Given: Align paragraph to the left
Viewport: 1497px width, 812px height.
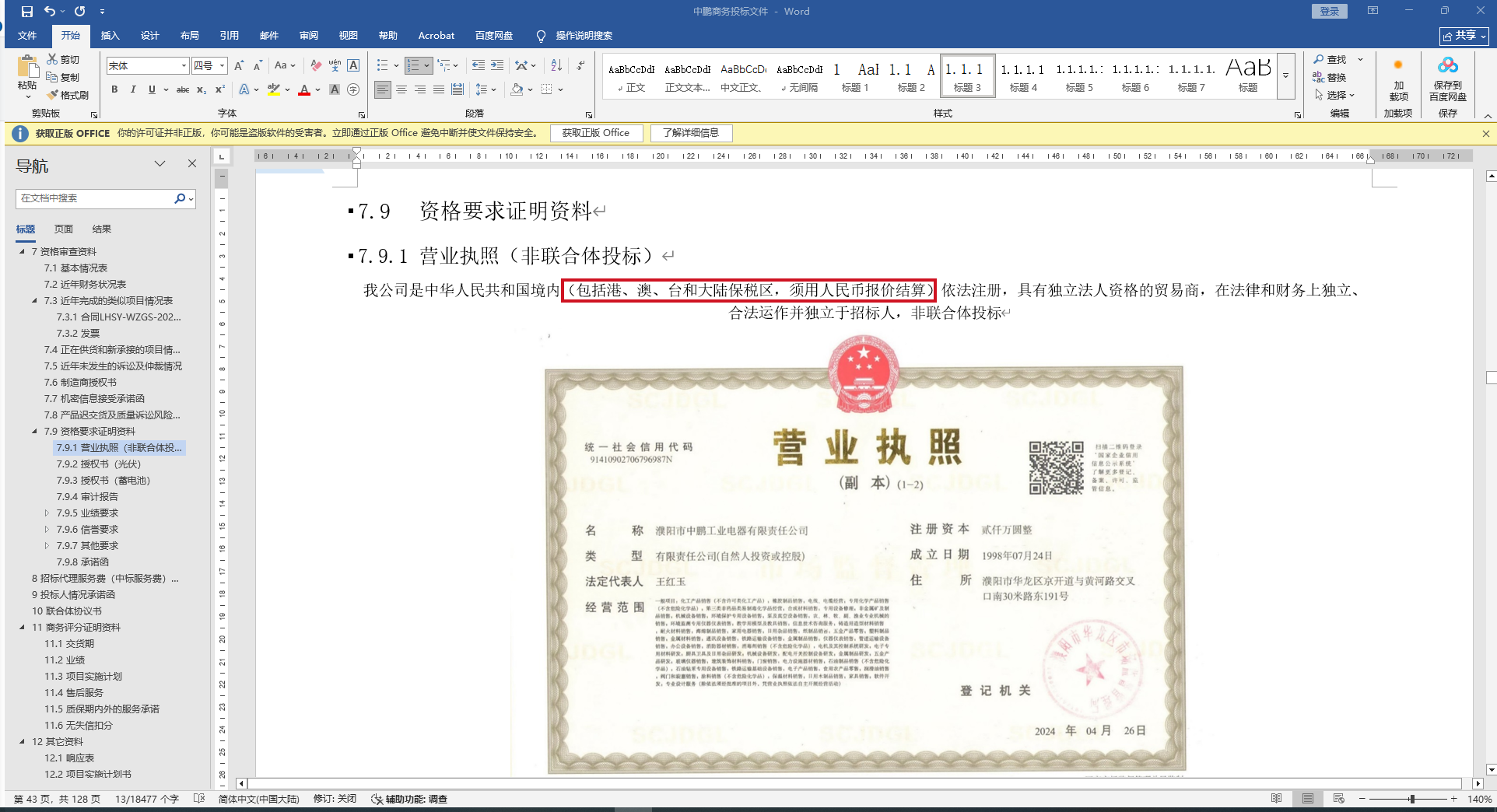Looking at the screenshot, I should (383, 89).
